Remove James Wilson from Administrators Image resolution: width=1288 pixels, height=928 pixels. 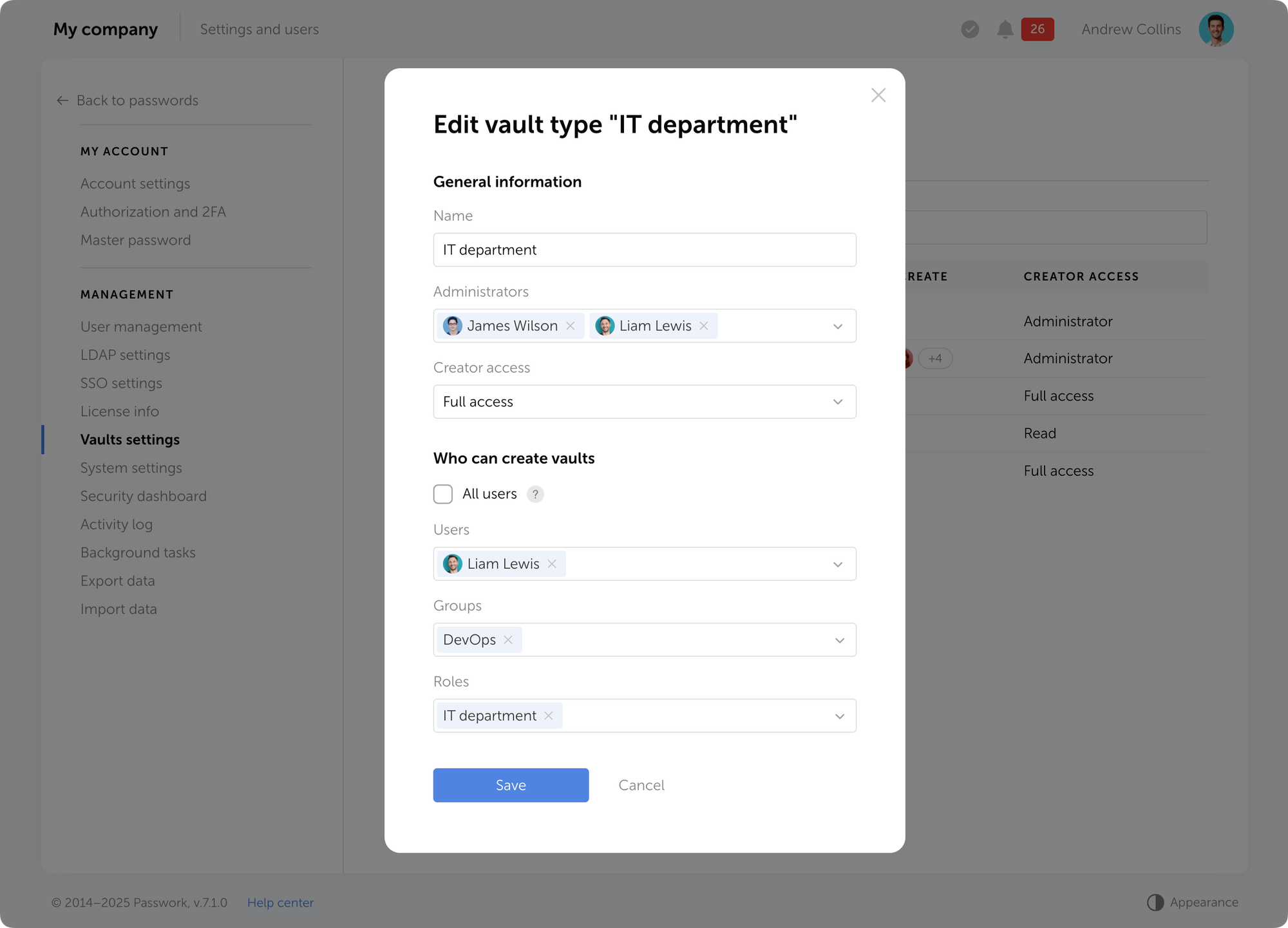point(570,326)
